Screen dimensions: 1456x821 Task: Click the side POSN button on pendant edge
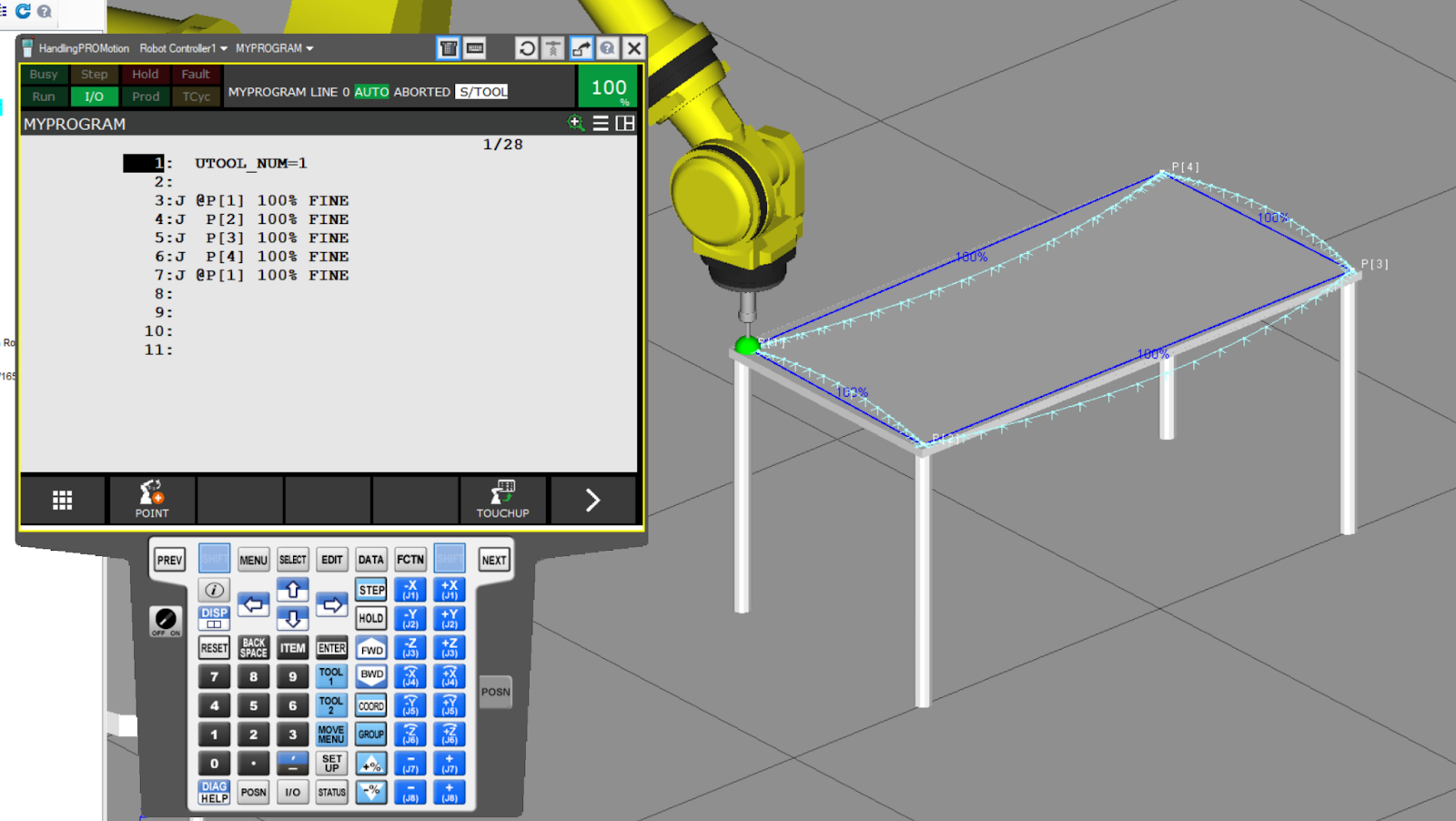[x=495, y=692]
